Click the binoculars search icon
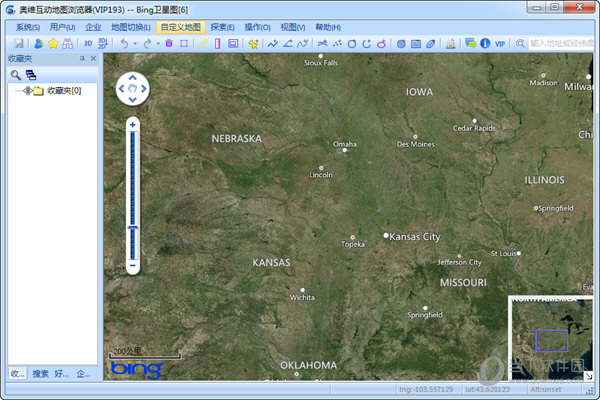This screenshot has height=400, width=600. (67, 44)
